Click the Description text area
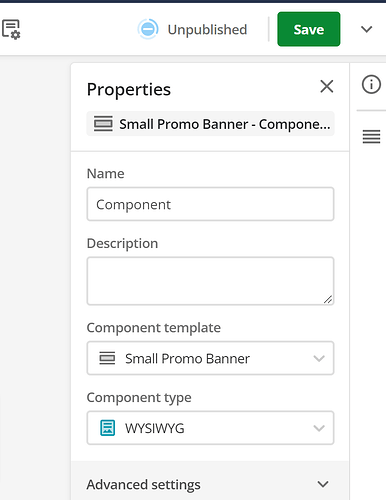This screenshot has height=500, width=386. click(210, 281)
